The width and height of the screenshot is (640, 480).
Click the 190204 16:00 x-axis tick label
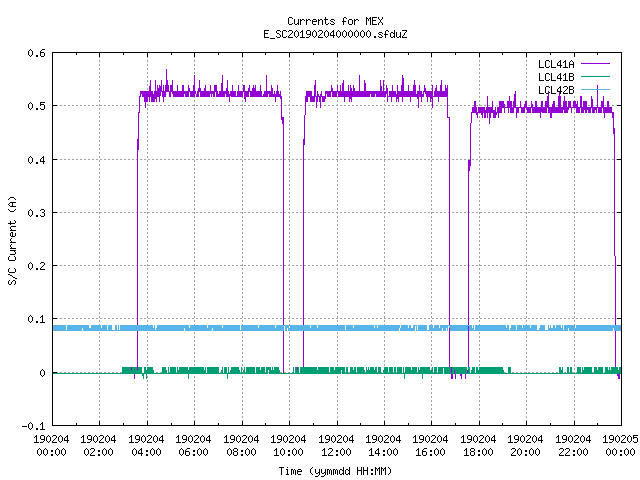[431, 445]
